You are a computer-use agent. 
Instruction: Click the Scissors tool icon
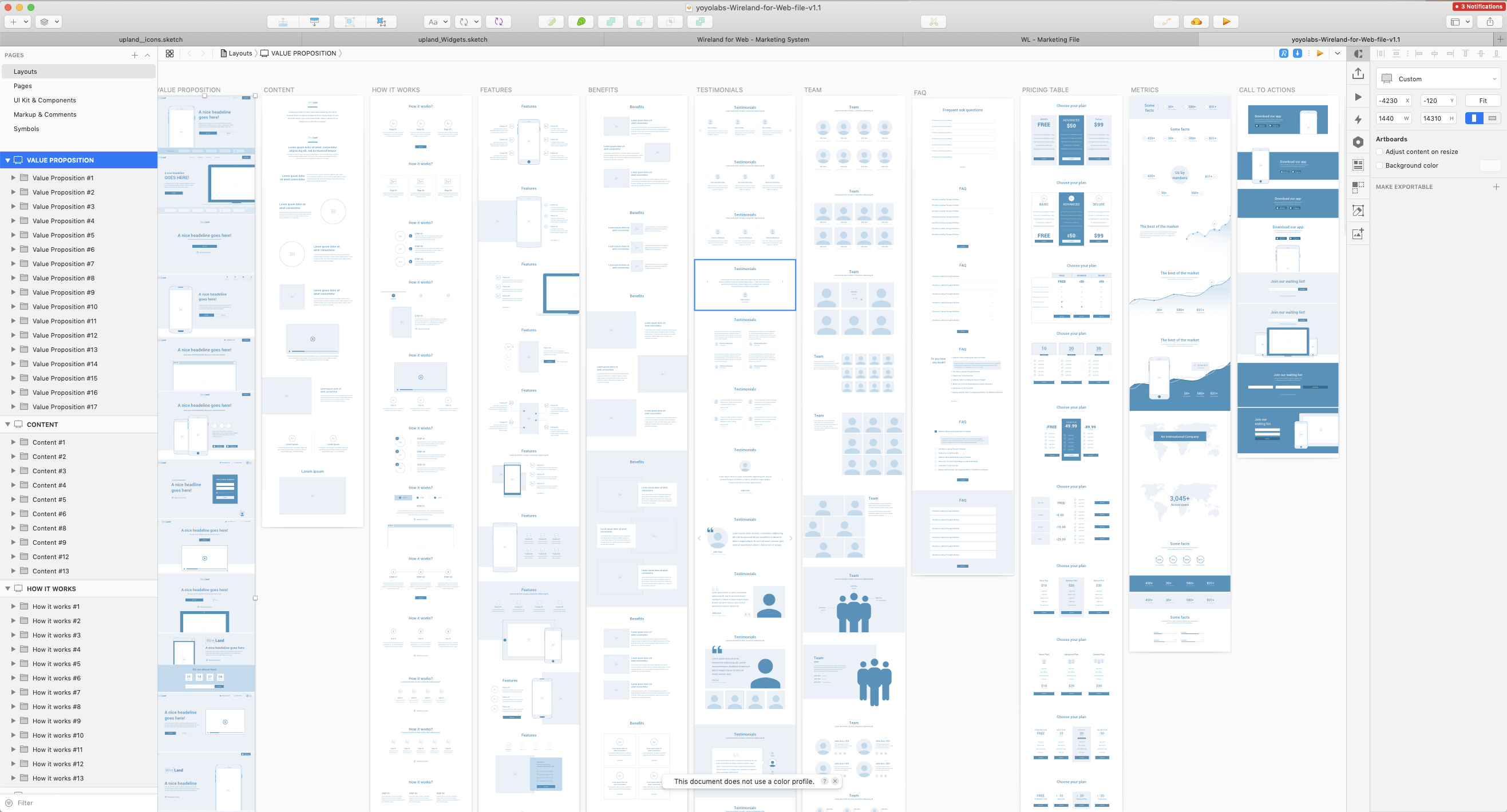pyautogui.click(x=933, y=22)
